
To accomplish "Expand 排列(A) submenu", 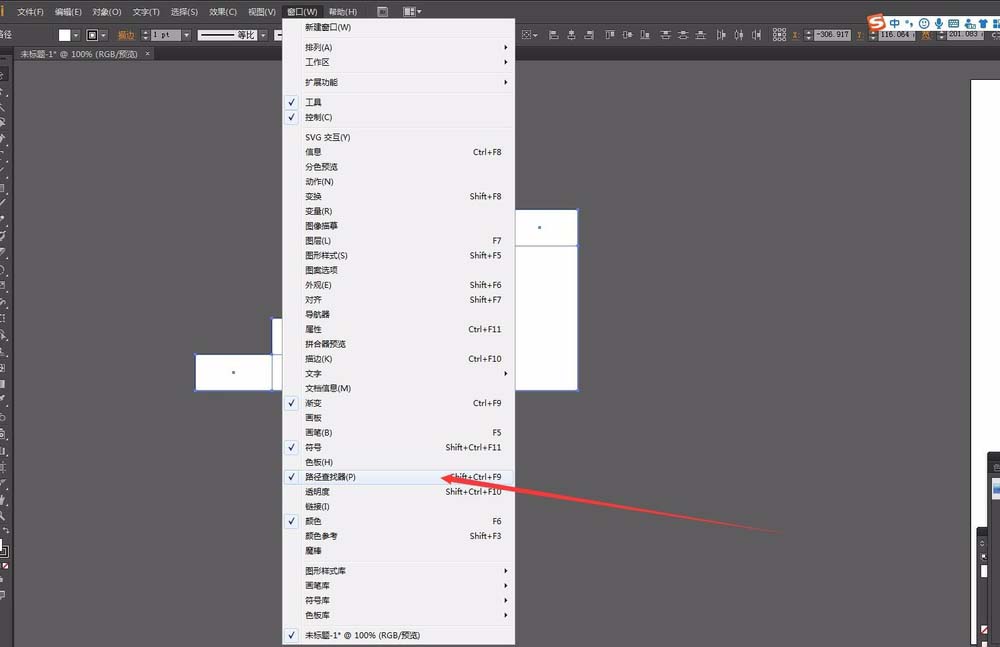I will [x=399, y=47].
